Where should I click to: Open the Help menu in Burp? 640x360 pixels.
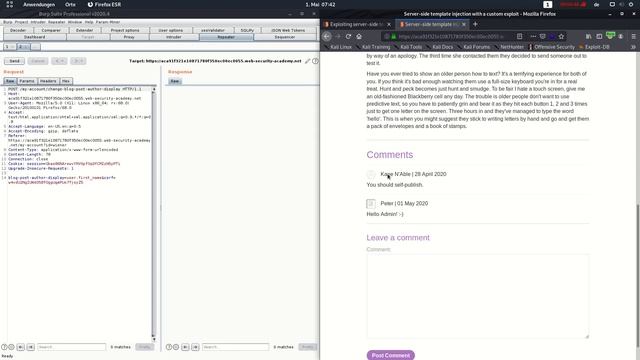[x=89, y=22]
